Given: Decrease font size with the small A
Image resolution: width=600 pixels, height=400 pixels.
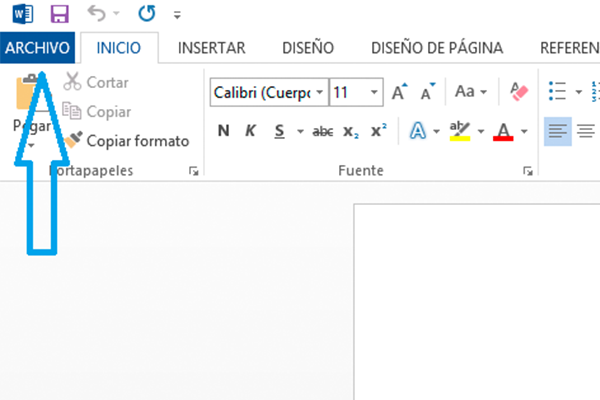Looking at the screenshot, I should pyautogui.click(x=428, y=92).
